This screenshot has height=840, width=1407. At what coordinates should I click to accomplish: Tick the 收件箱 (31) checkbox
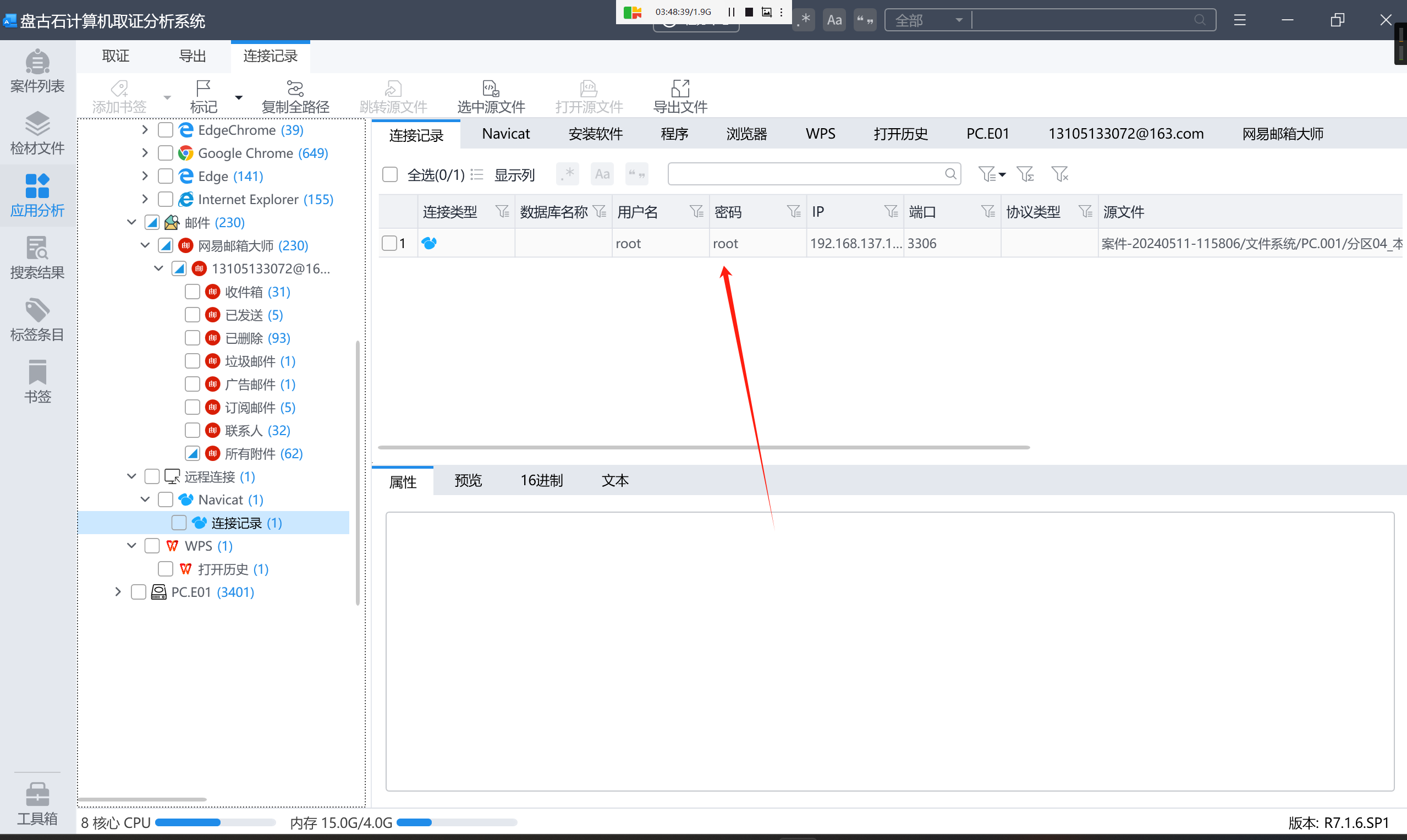(193, 292)
